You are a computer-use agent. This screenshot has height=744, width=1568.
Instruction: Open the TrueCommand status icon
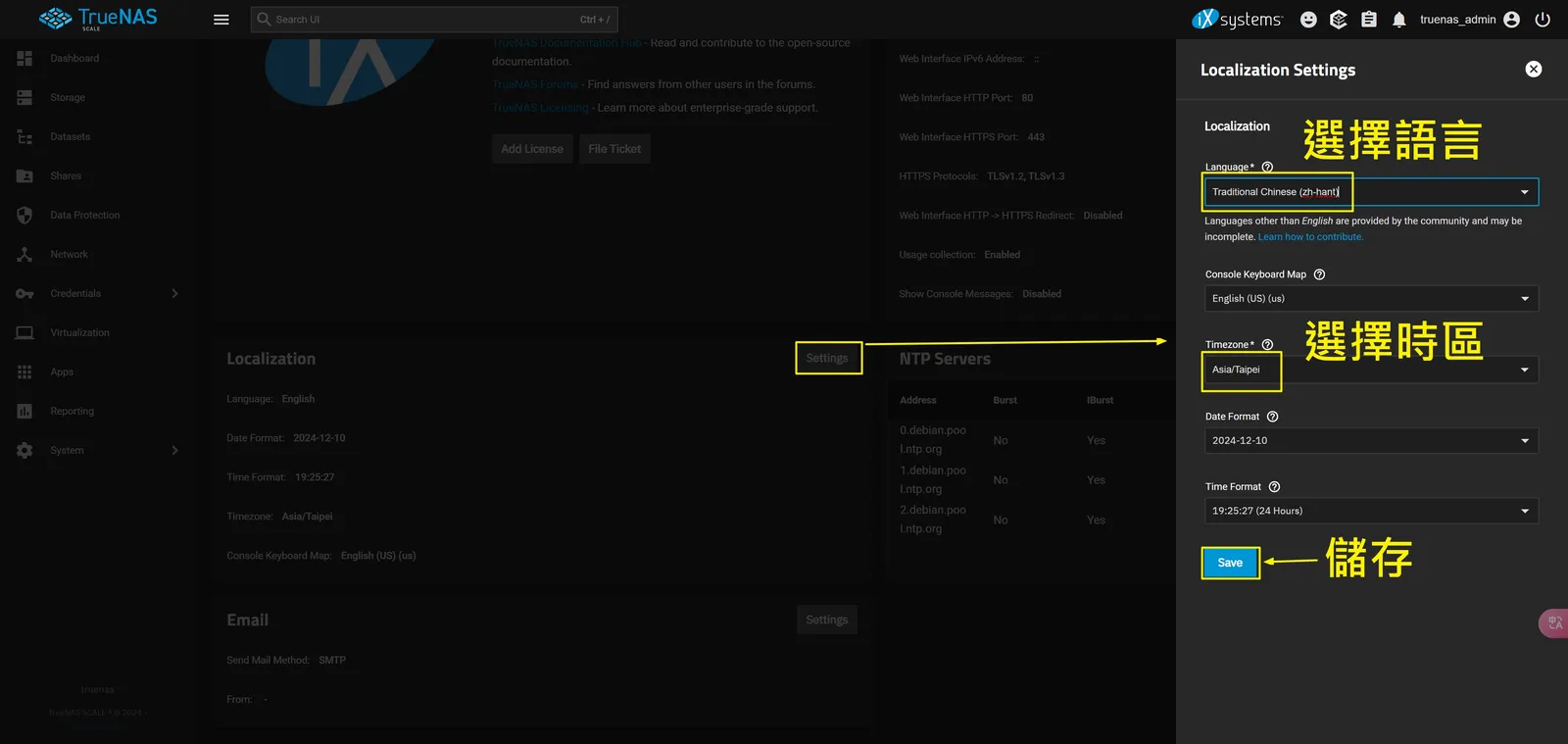pyautogui.click(x=1339, y=20)
